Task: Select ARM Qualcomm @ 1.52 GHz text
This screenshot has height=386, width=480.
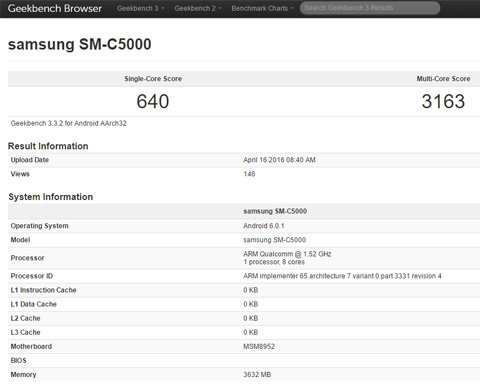Action: click(287, 254)
